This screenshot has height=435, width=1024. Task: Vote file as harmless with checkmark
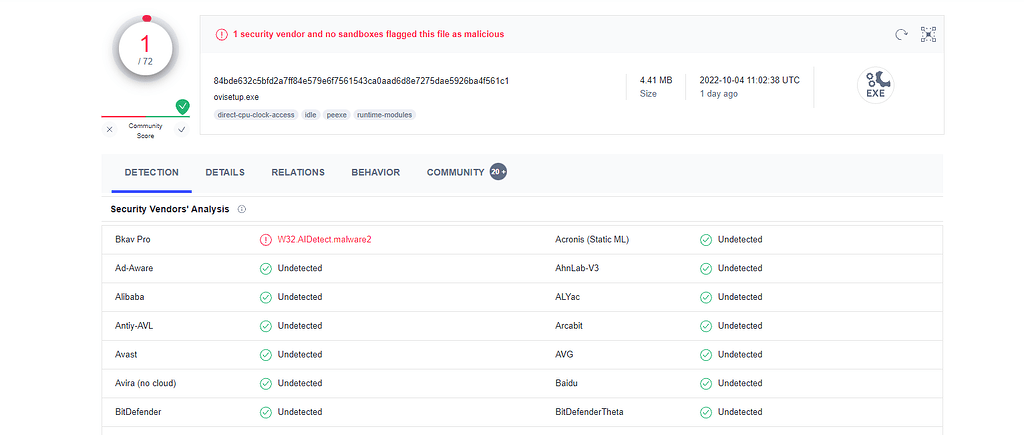coord(181,130)
